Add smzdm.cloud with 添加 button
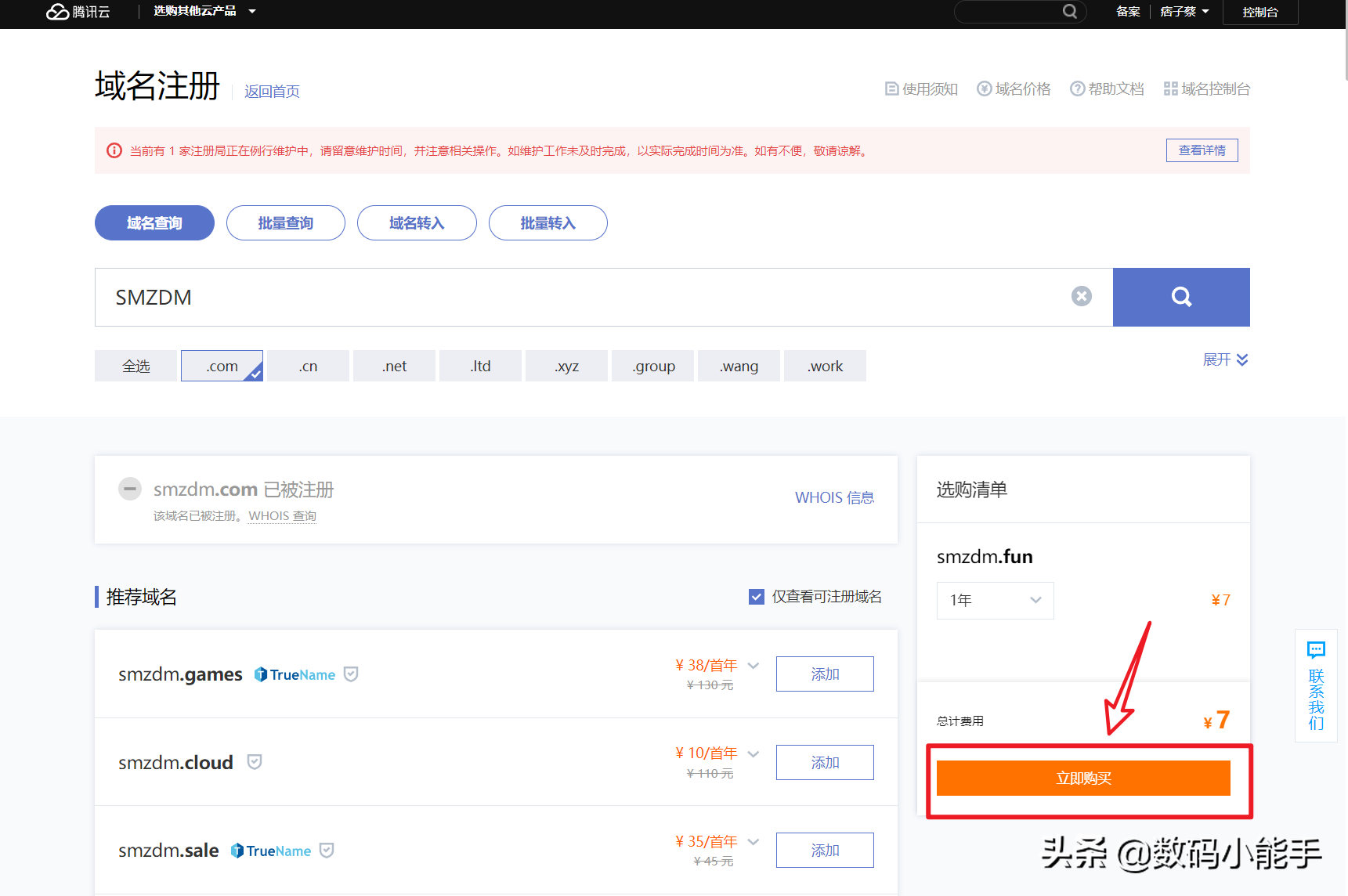Image resolution: width=1348 pixels, height=896 pixels. click(x=825, y=762)
